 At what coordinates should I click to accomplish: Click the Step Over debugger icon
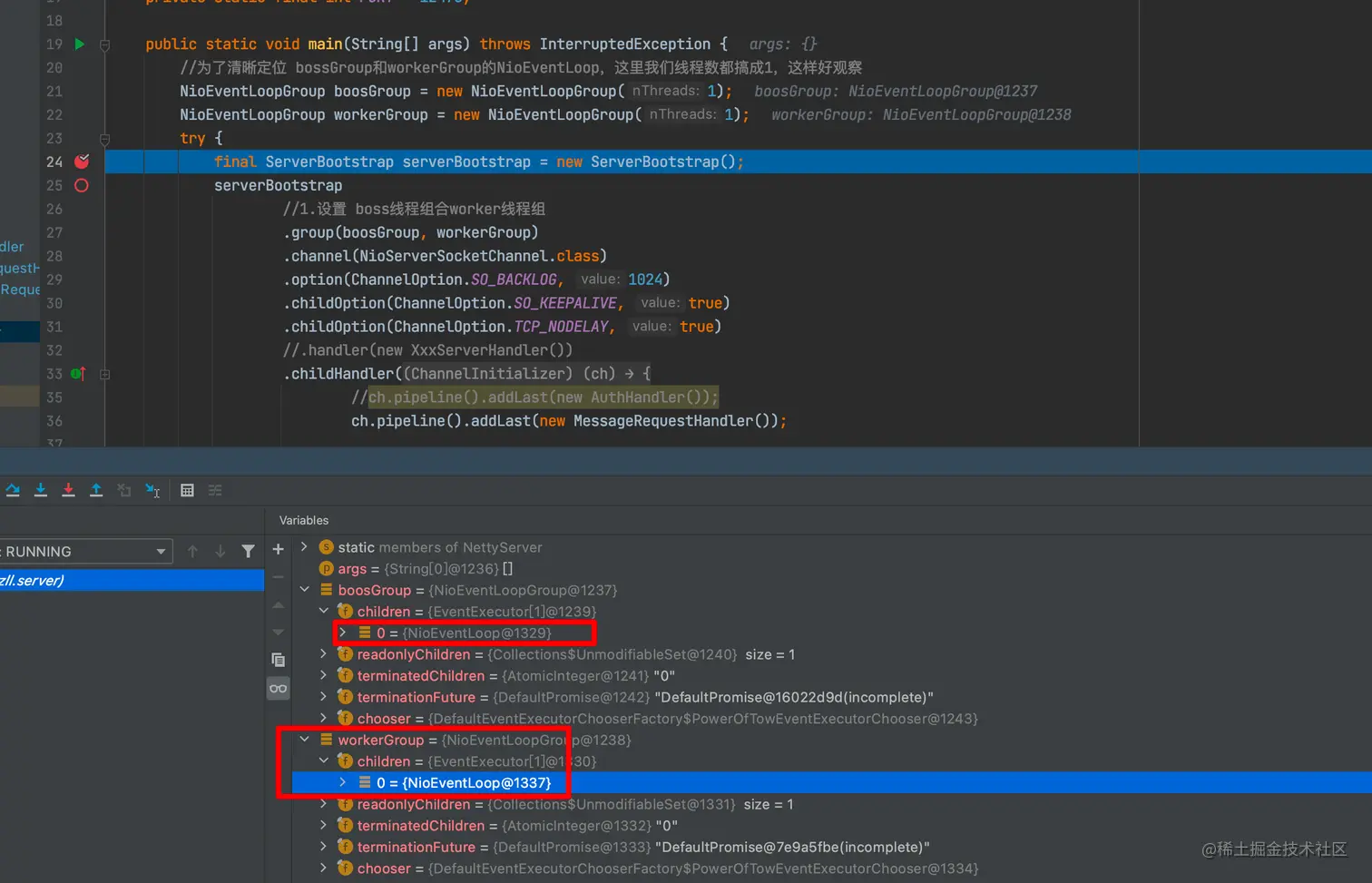[x=13, y=490]
